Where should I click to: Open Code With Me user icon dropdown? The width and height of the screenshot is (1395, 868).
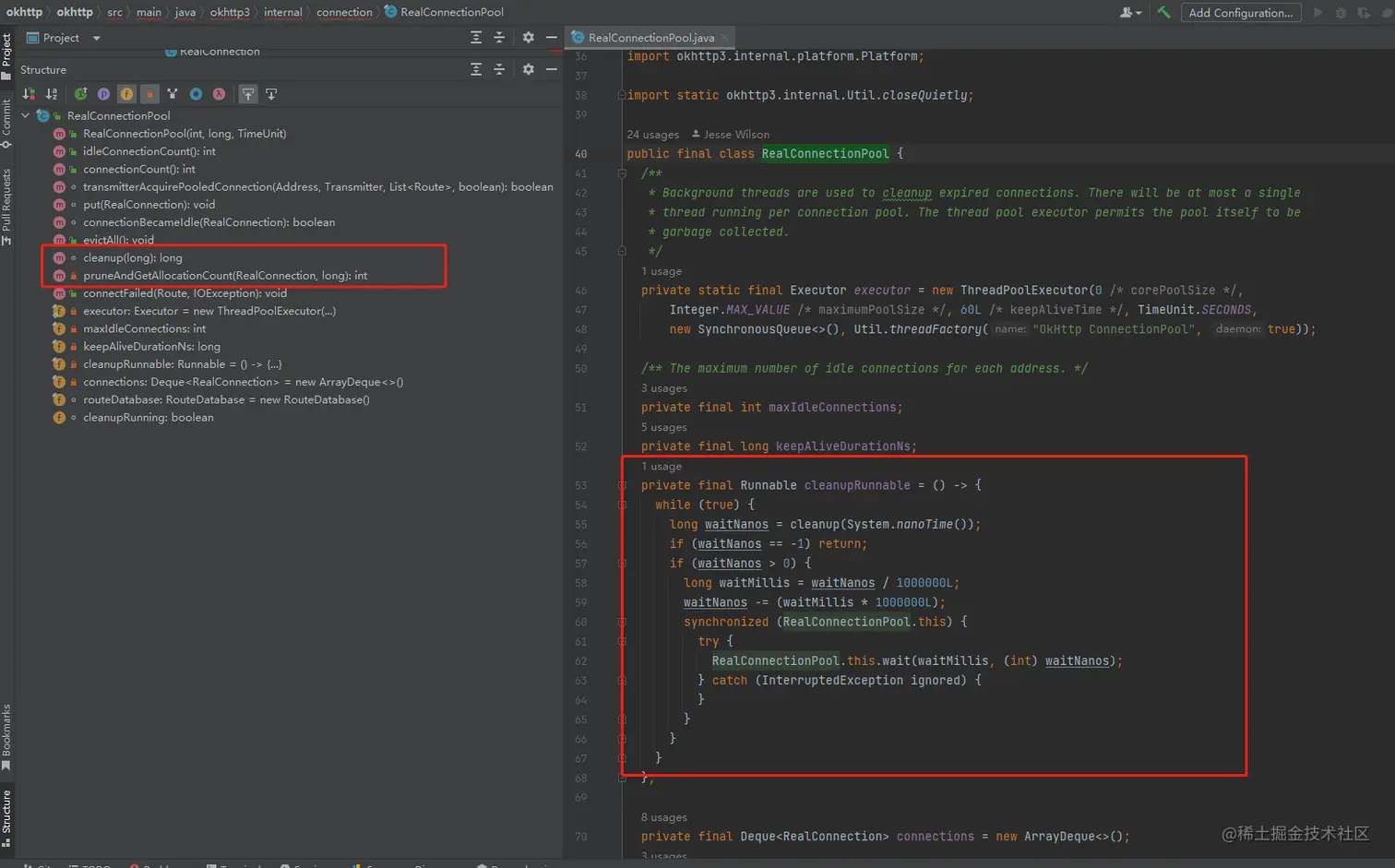(x=1130, y=12)
